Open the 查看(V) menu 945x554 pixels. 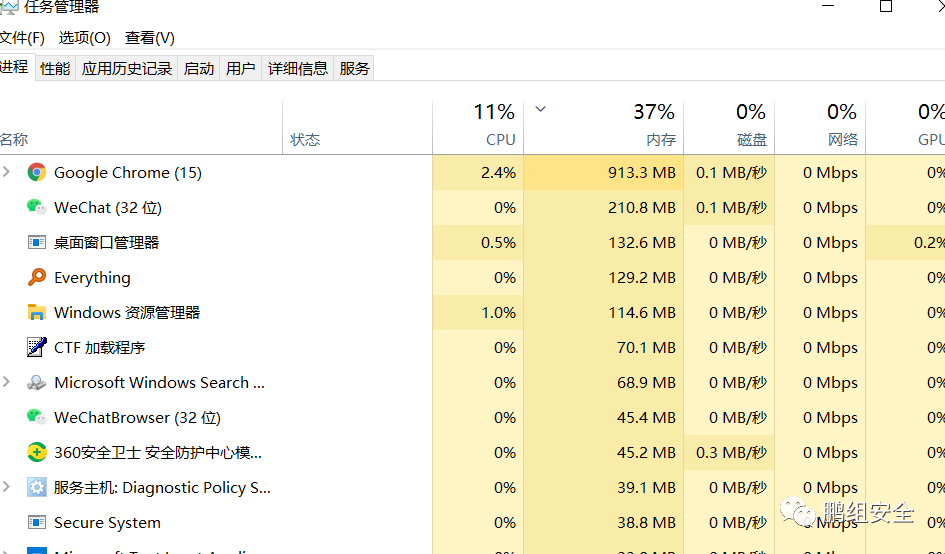point(149,38)
